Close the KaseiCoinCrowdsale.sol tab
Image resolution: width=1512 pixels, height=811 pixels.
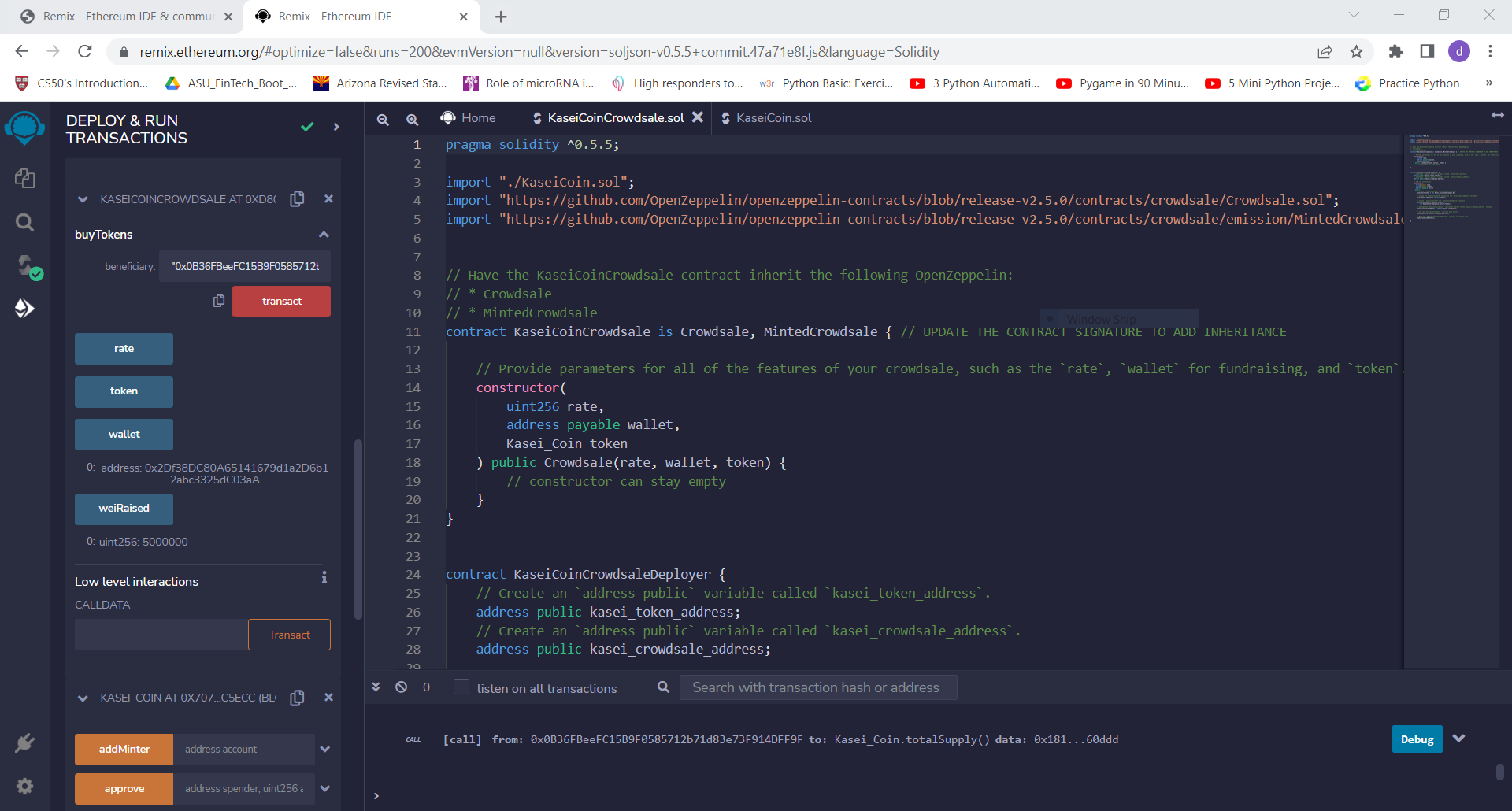(x=698, y=117)
